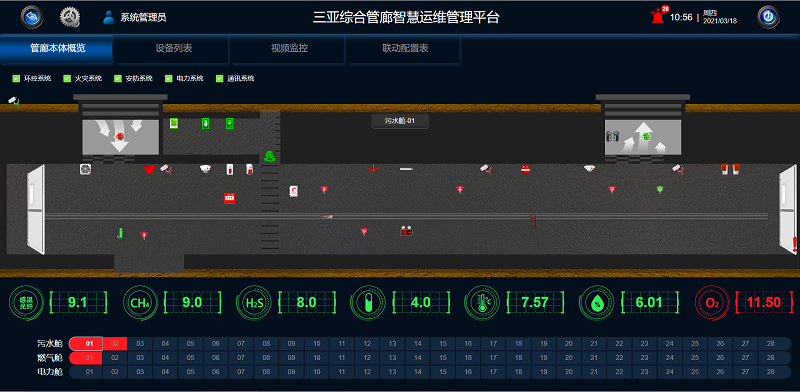Click the 污水舱-01 label button
Image resolution: width=800 pixels, height=392 pixels.
tap(399, 121)
